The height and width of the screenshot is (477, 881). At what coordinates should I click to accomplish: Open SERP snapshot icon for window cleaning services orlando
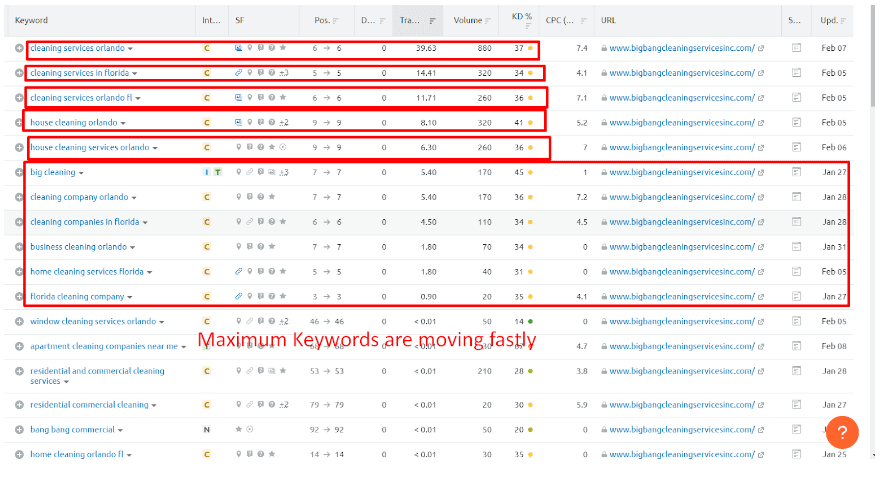click(796, 321)
